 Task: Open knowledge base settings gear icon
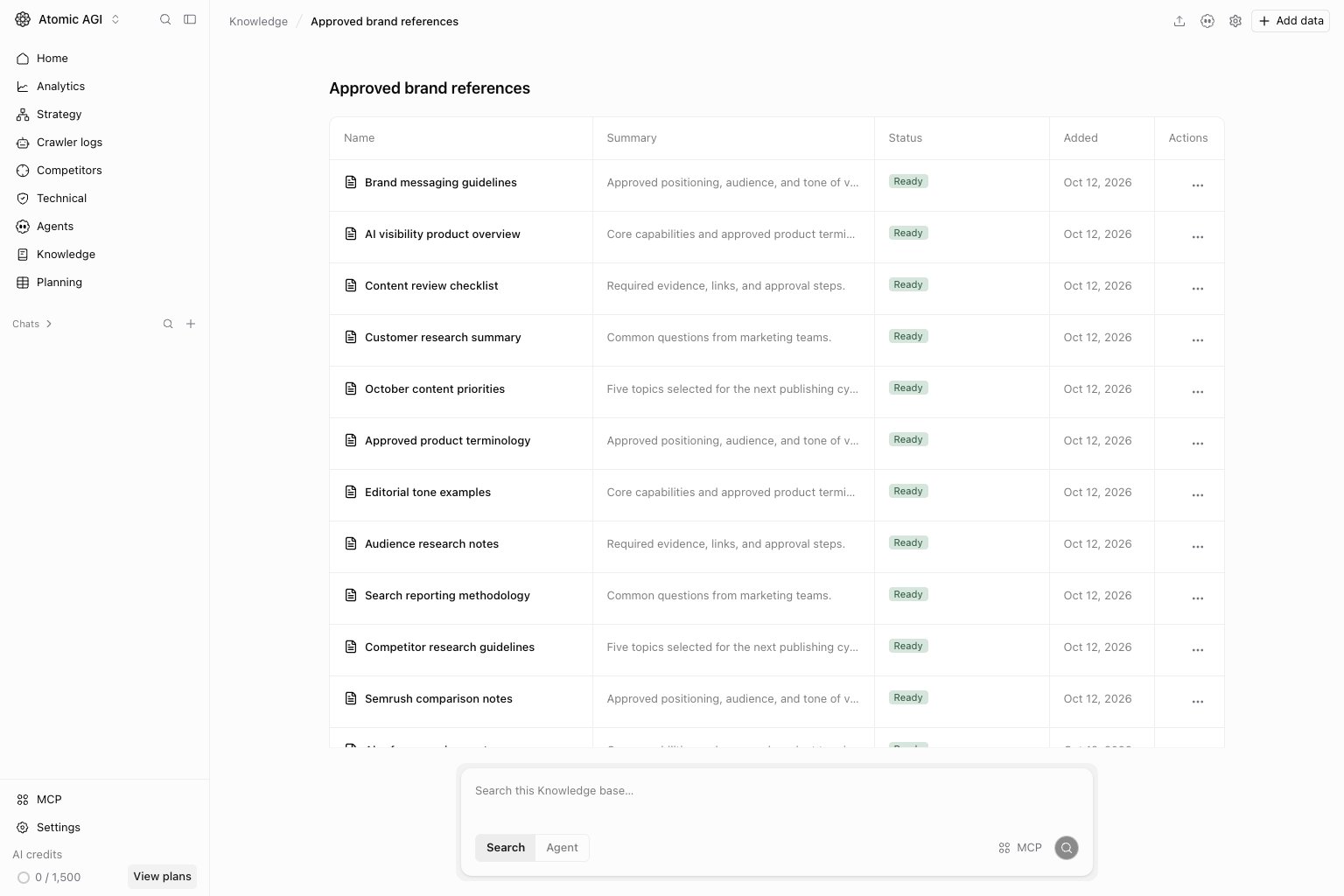pyautogui.click(x=1235, y=21)
